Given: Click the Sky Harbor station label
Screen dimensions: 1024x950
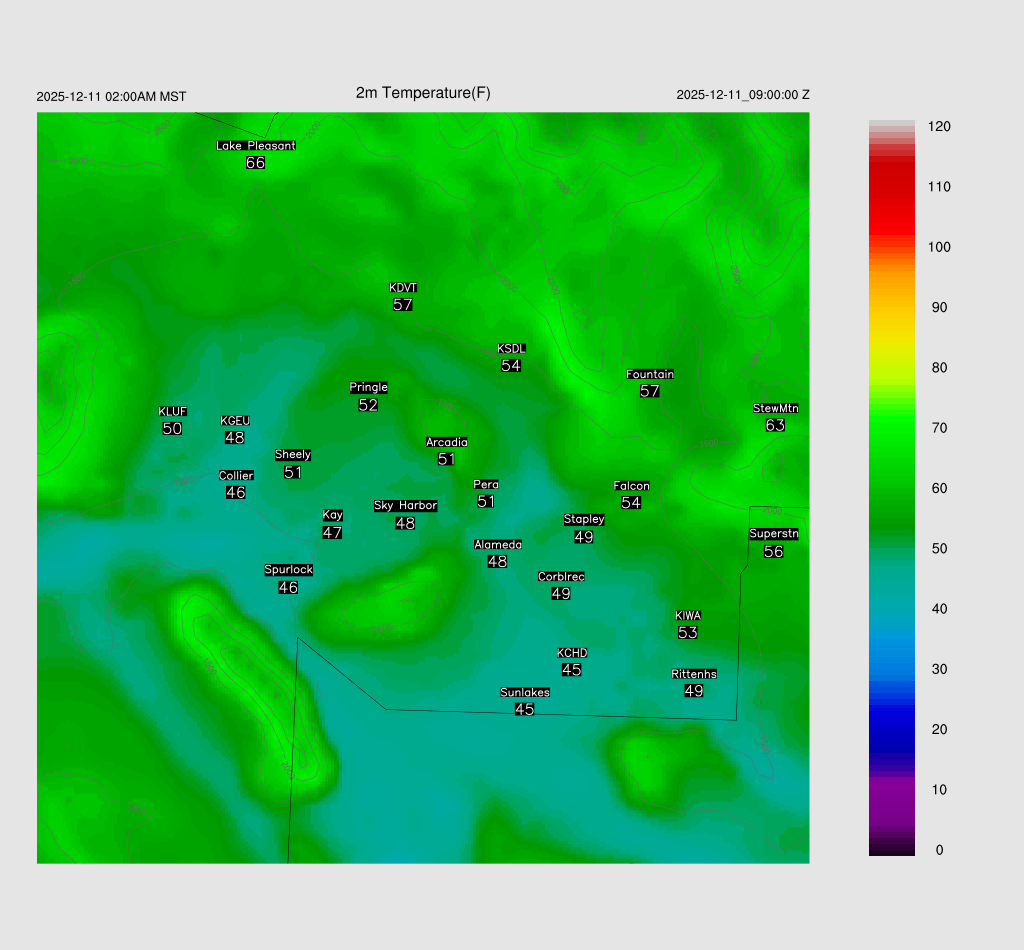Looking at the screenshot, I should [x=405, y=506].
